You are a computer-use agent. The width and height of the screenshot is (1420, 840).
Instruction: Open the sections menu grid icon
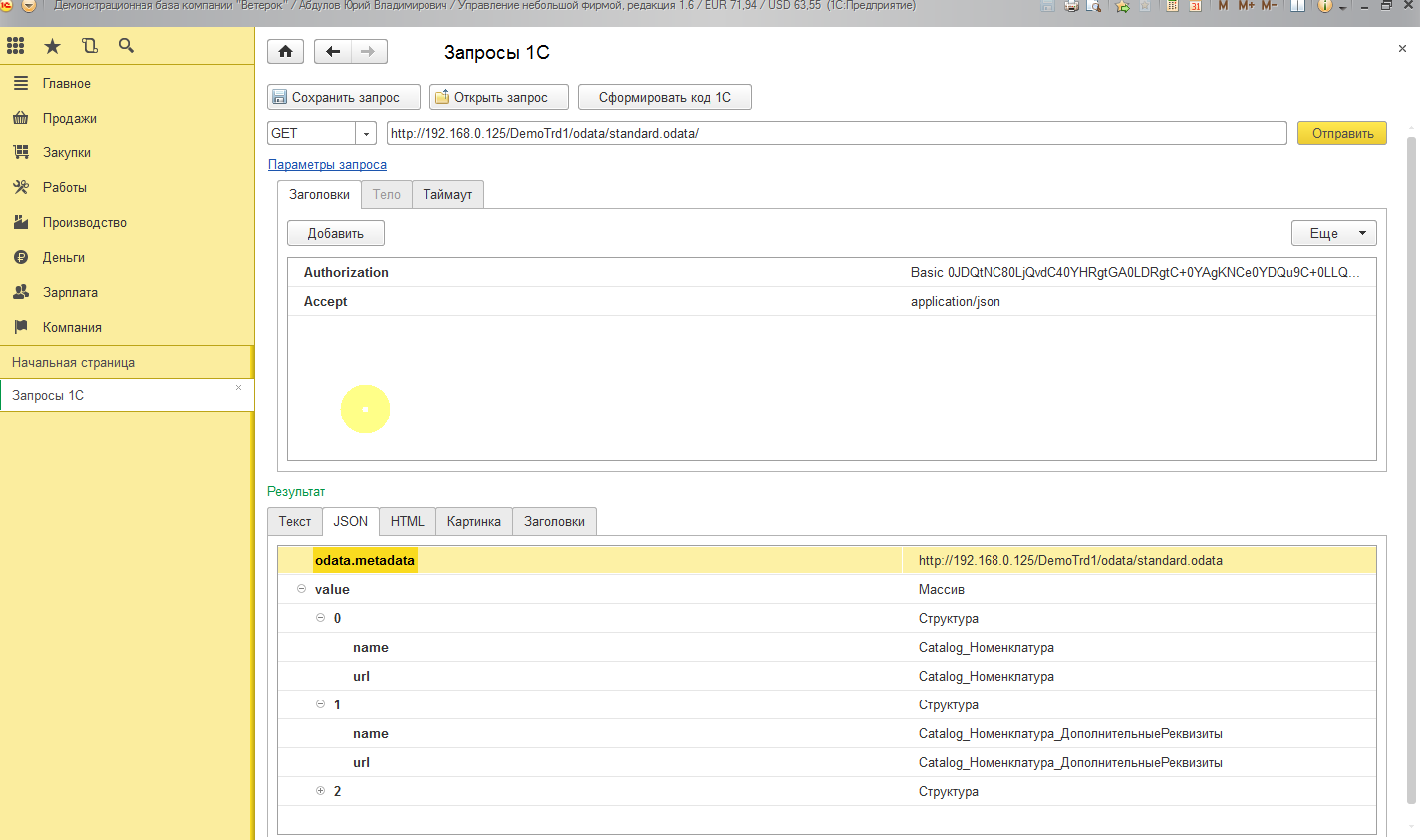16,46
